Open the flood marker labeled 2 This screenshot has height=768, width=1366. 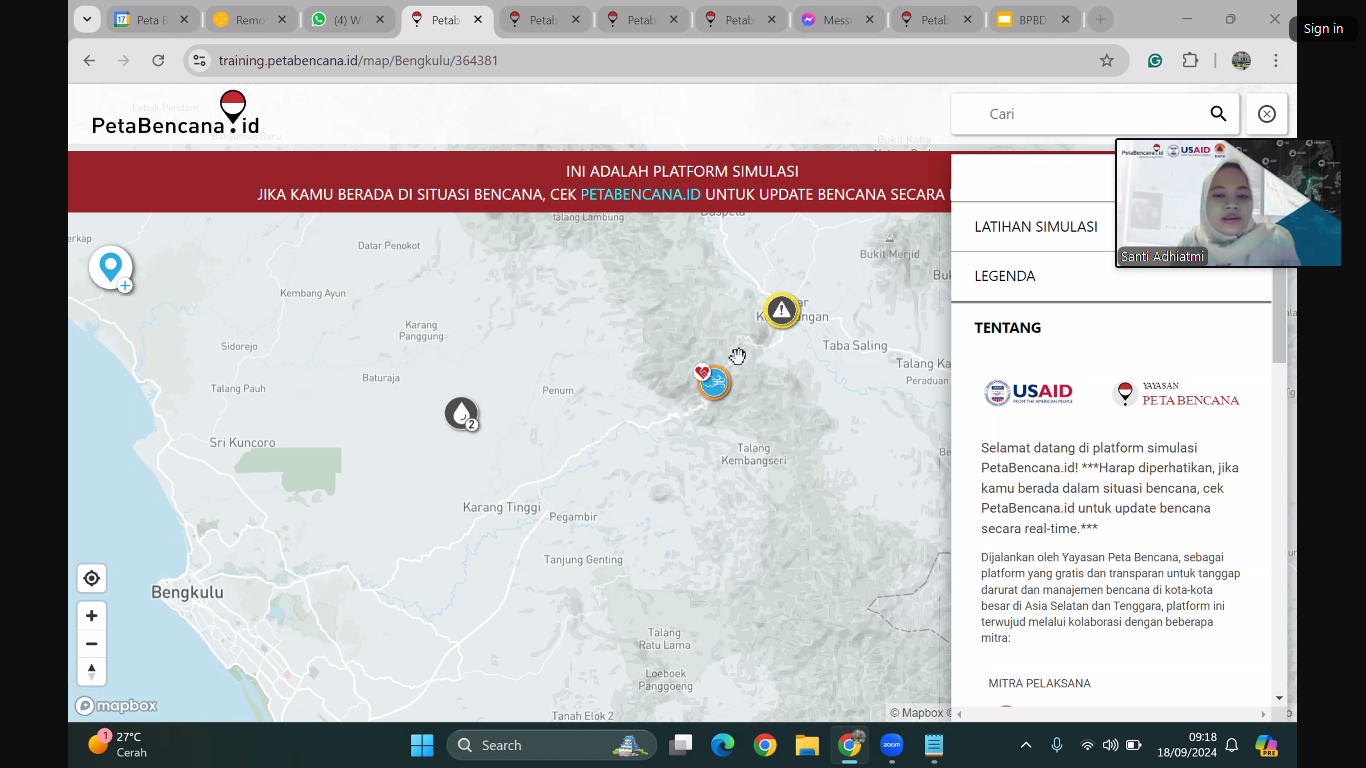coord(461,413)
